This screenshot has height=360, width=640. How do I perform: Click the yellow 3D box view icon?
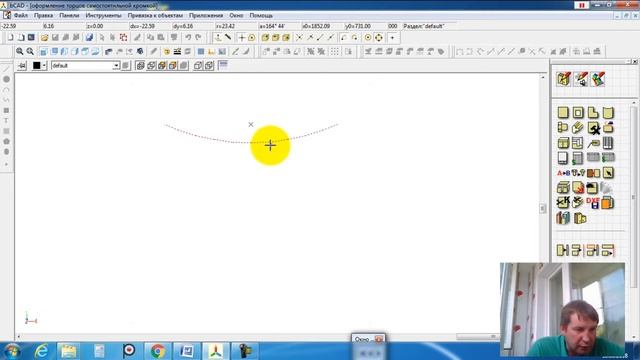[x=265, y=38]
